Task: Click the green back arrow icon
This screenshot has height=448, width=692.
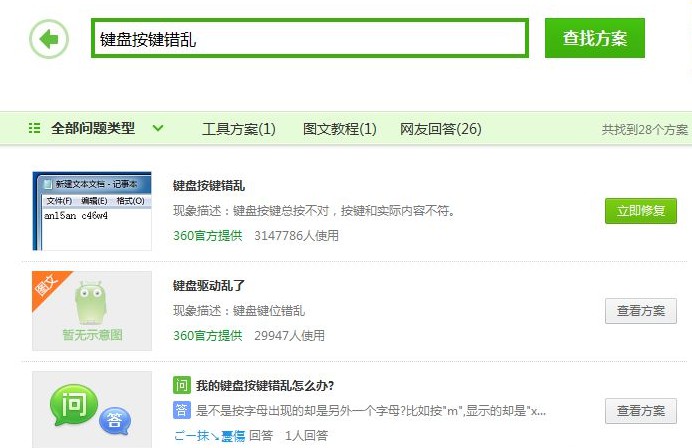Action: pyautogui.click(x=49, y=39)
